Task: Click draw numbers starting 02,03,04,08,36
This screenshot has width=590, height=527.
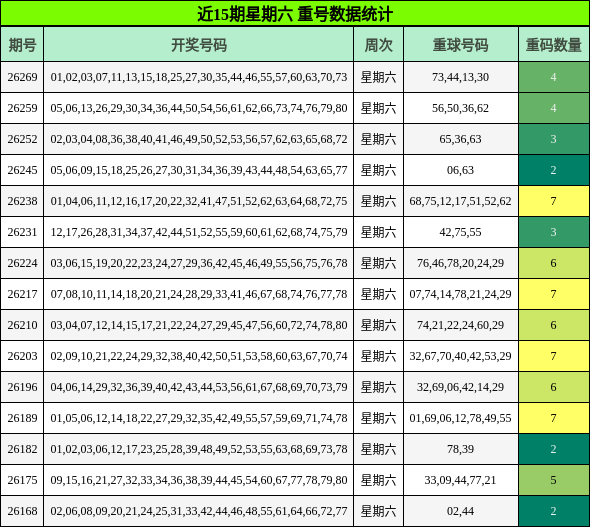Action: coord(199,139)
